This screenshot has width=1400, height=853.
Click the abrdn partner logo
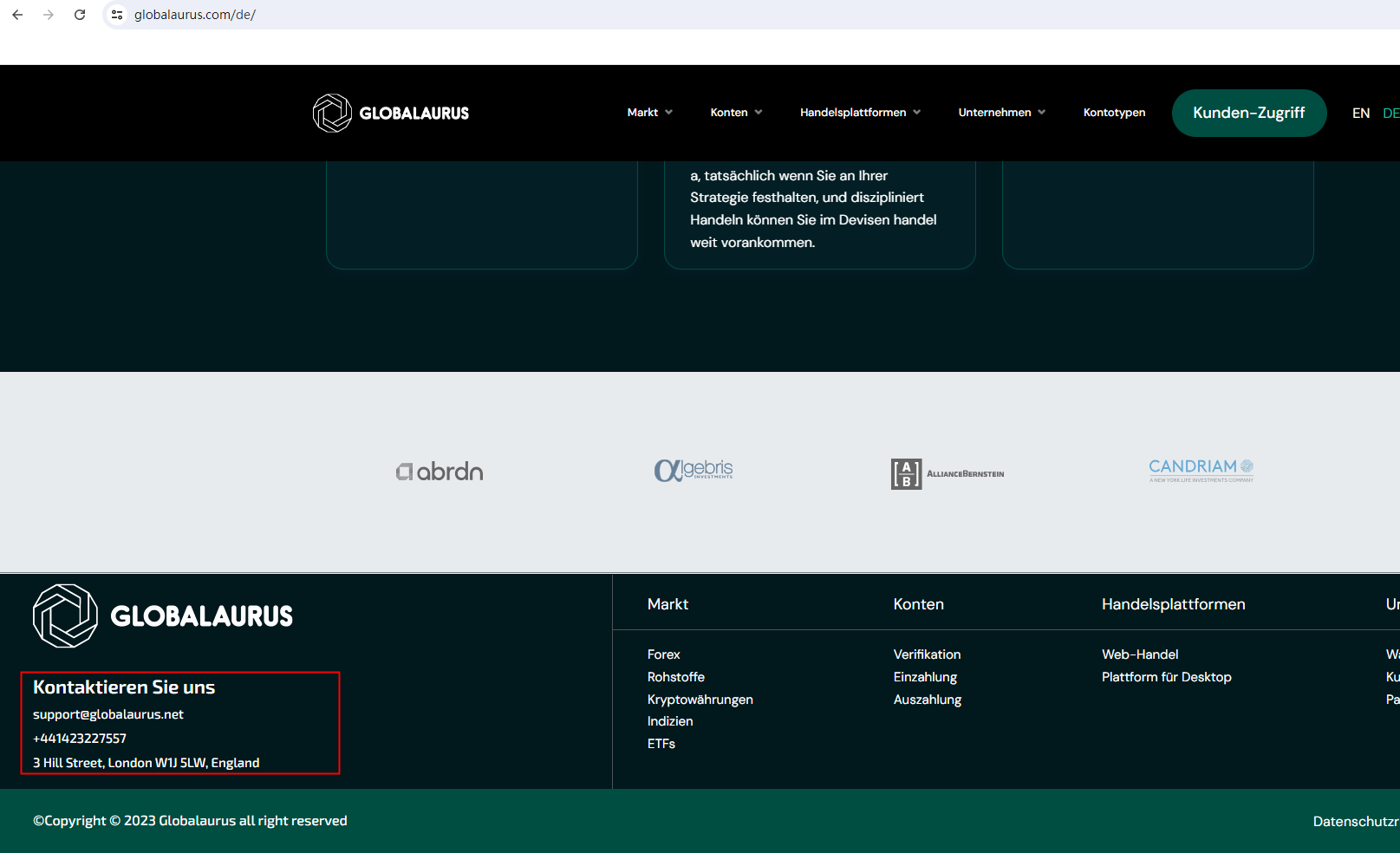point(440,472)
